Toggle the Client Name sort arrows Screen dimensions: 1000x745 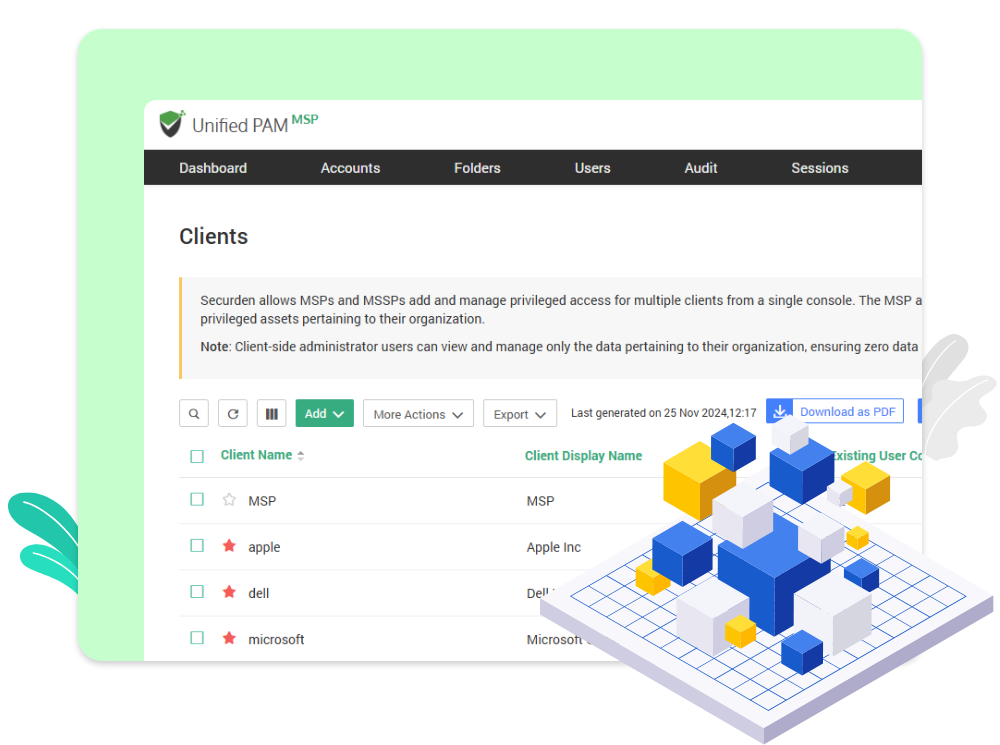point(302,454)
